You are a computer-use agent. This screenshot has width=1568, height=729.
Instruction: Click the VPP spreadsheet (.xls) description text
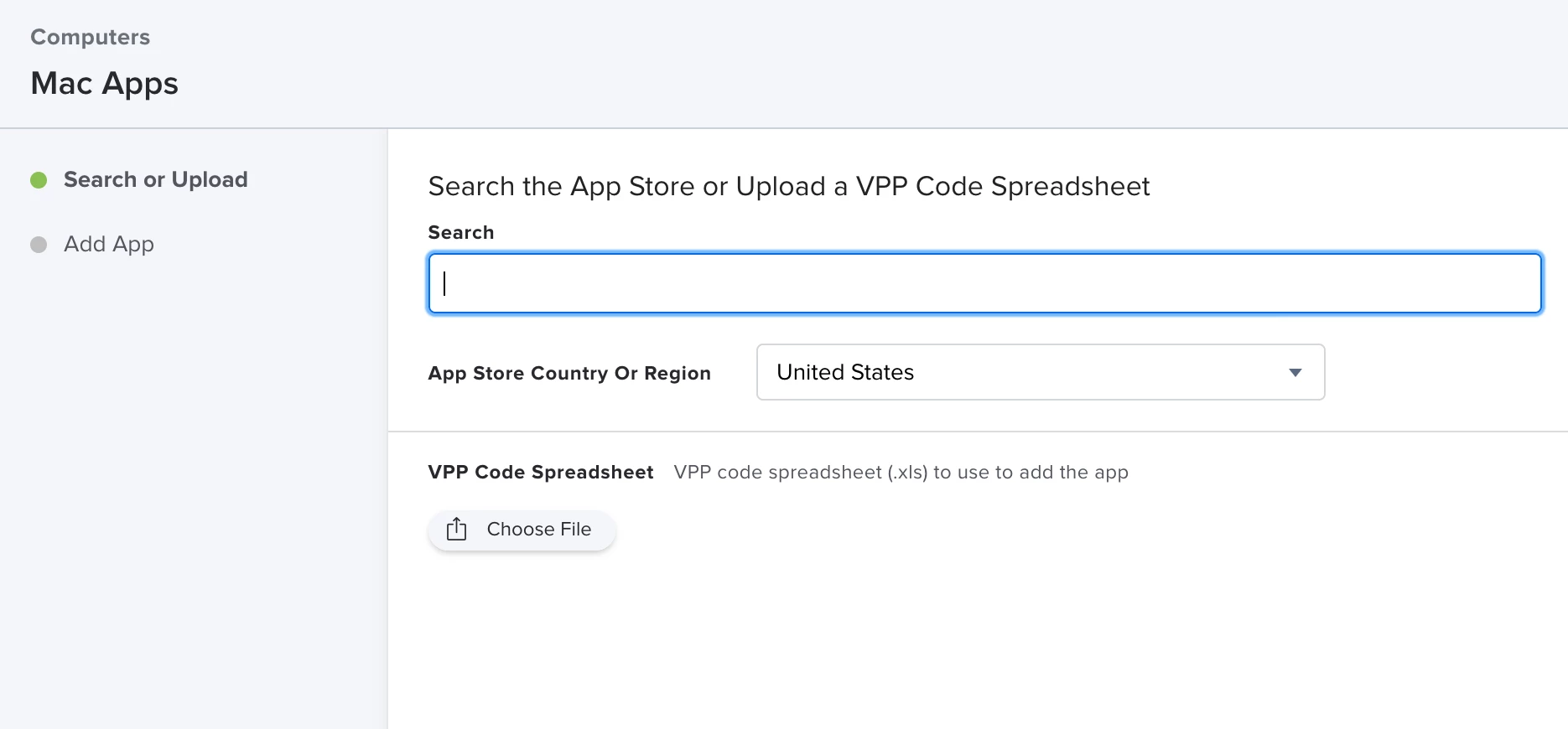pos(901,472)
